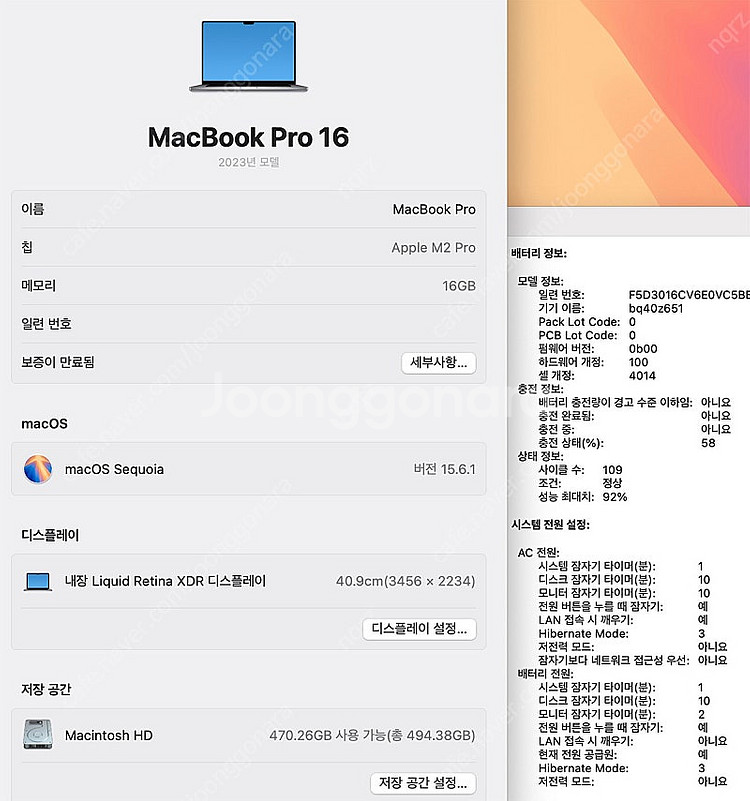Screen dimensions: 750x801
Task: Click the Macintosh HD name text
Action: [x=109, y=736]
